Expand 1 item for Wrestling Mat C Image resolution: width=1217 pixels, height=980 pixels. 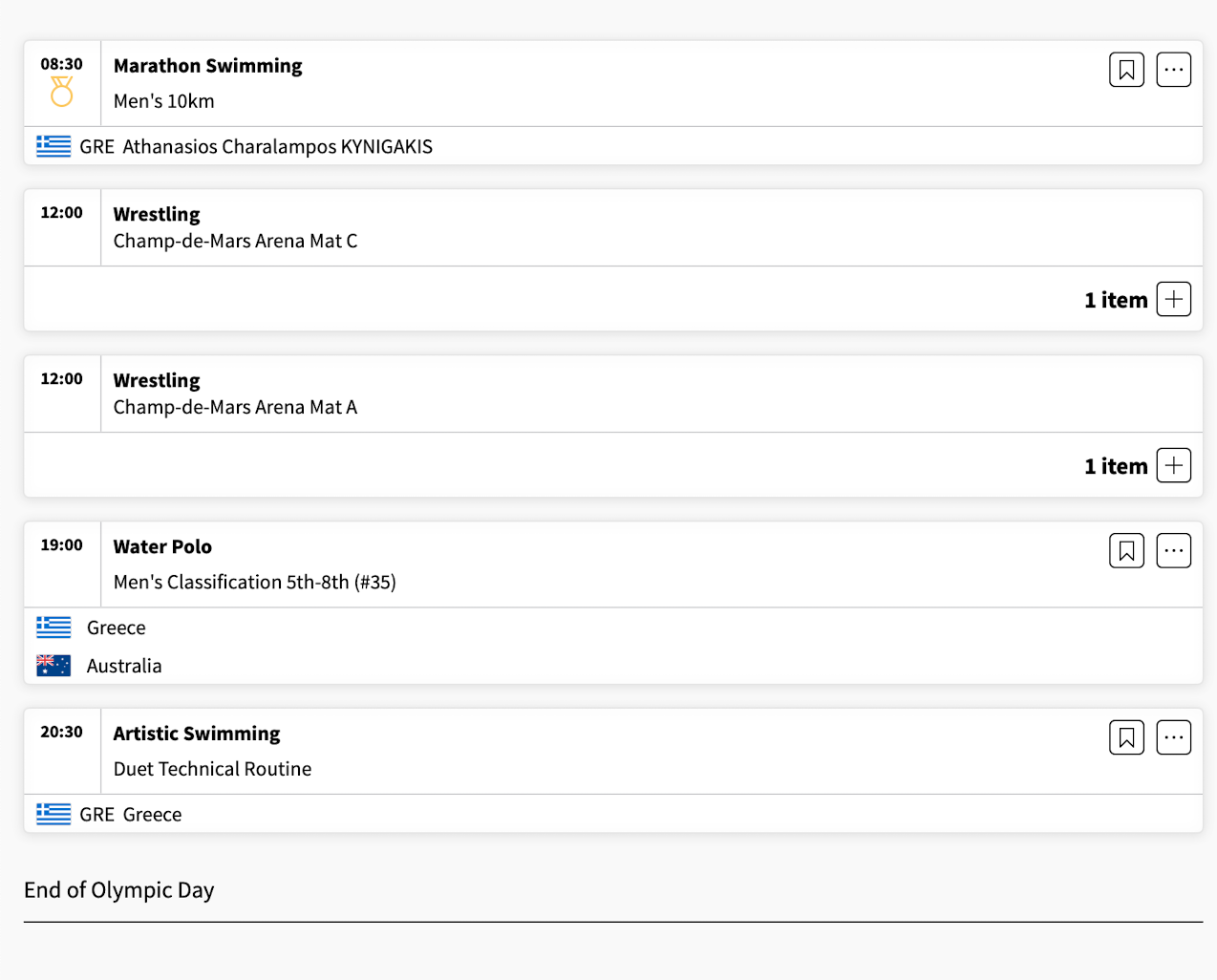[x=1173, y=299]
